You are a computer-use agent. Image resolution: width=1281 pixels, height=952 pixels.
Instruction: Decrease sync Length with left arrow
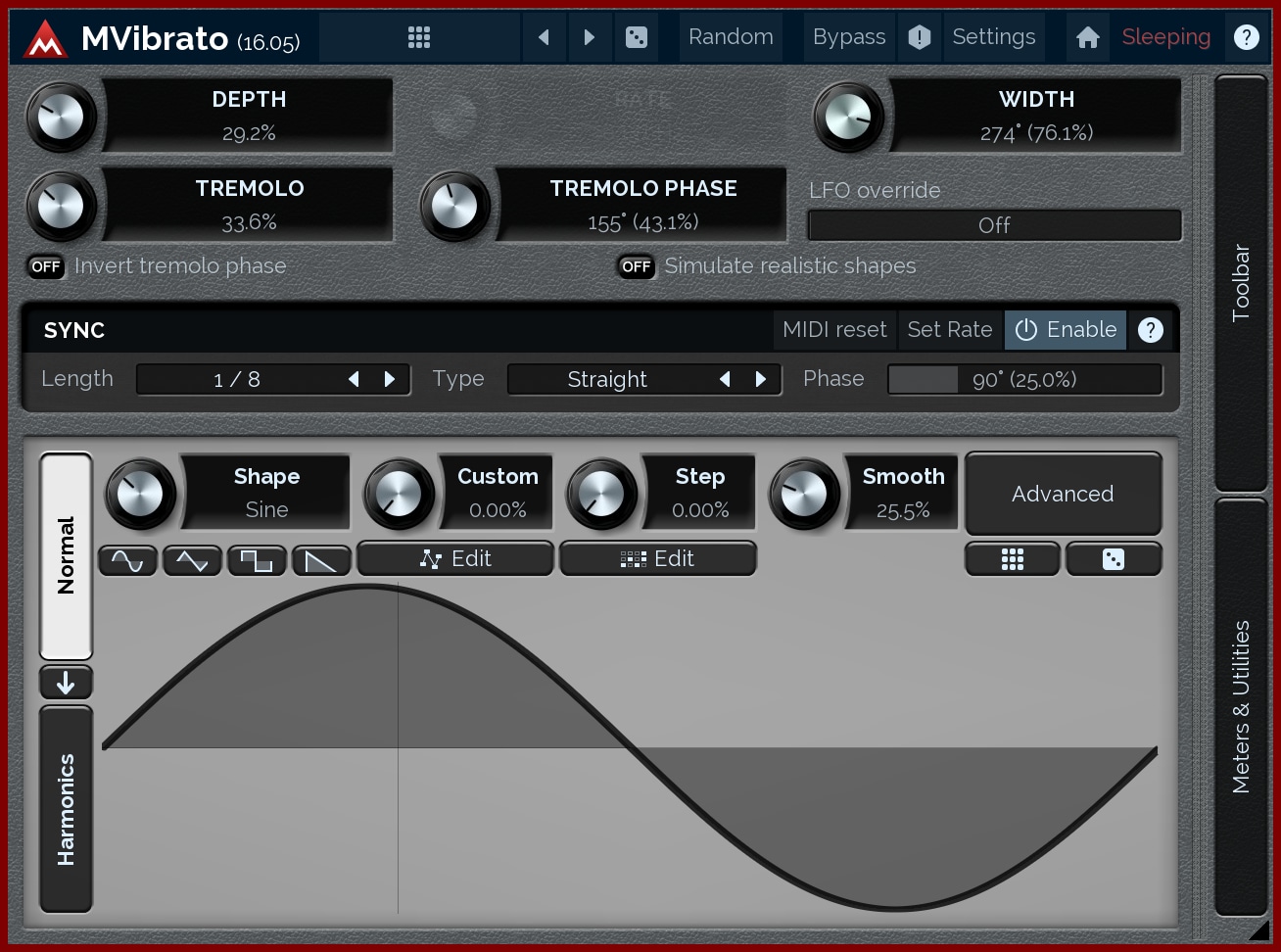click(354, 379)
